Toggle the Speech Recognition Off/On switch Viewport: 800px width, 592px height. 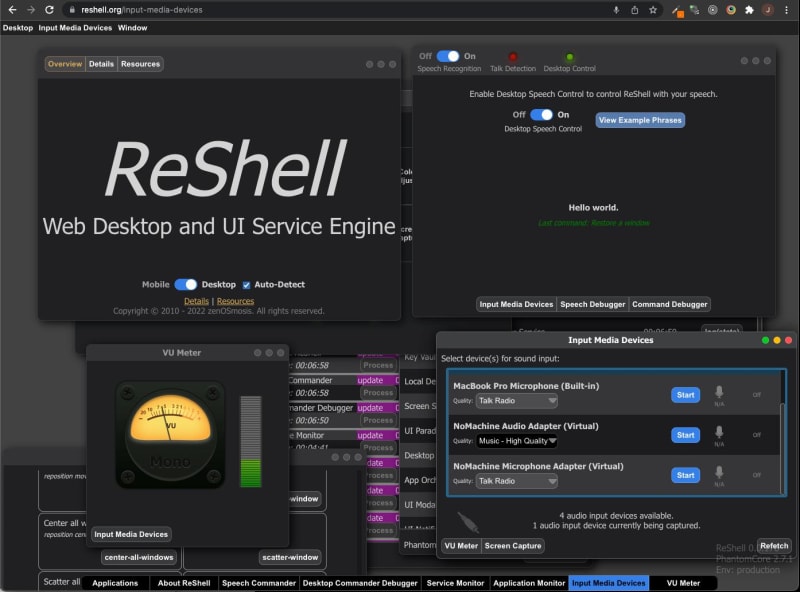pyautogui.click(x=447, y=56)
